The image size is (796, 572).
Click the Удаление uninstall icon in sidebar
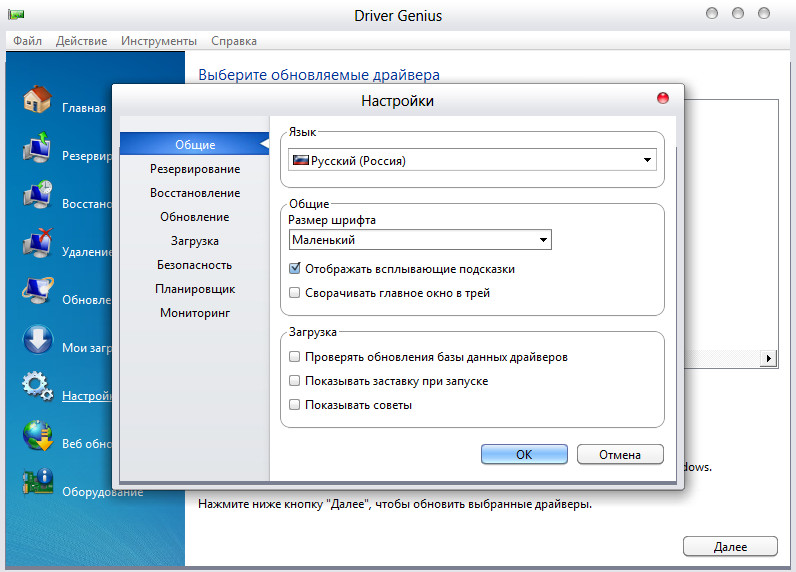pyautogui.click(x=37, y=243)
